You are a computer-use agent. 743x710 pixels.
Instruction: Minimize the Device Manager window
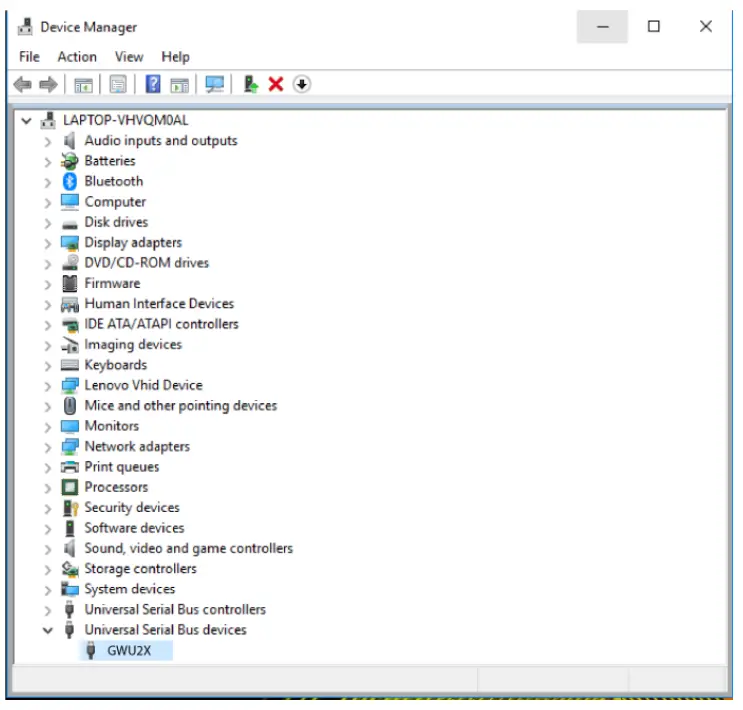pos(602,27)
